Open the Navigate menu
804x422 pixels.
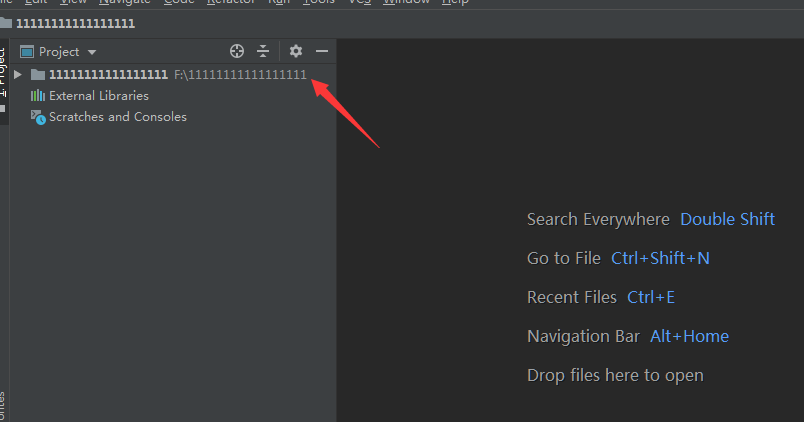click(125, 2)
